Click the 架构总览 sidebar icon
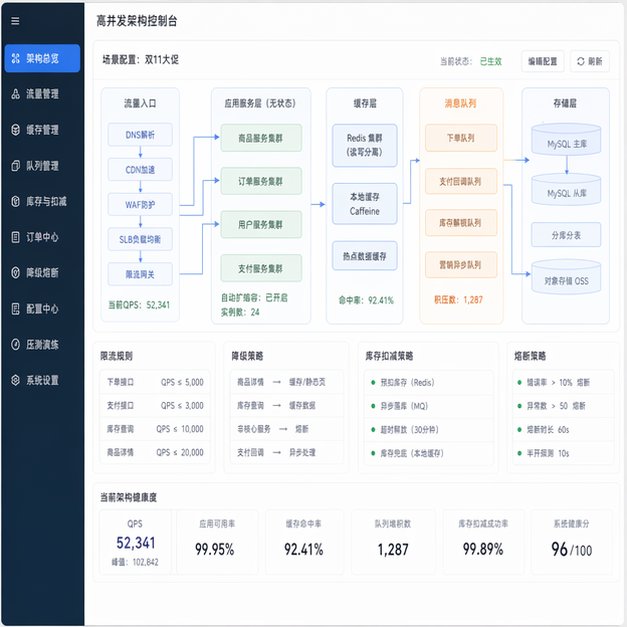The width and height of the screenshot is (627, 627). click(x=16, y=58)
